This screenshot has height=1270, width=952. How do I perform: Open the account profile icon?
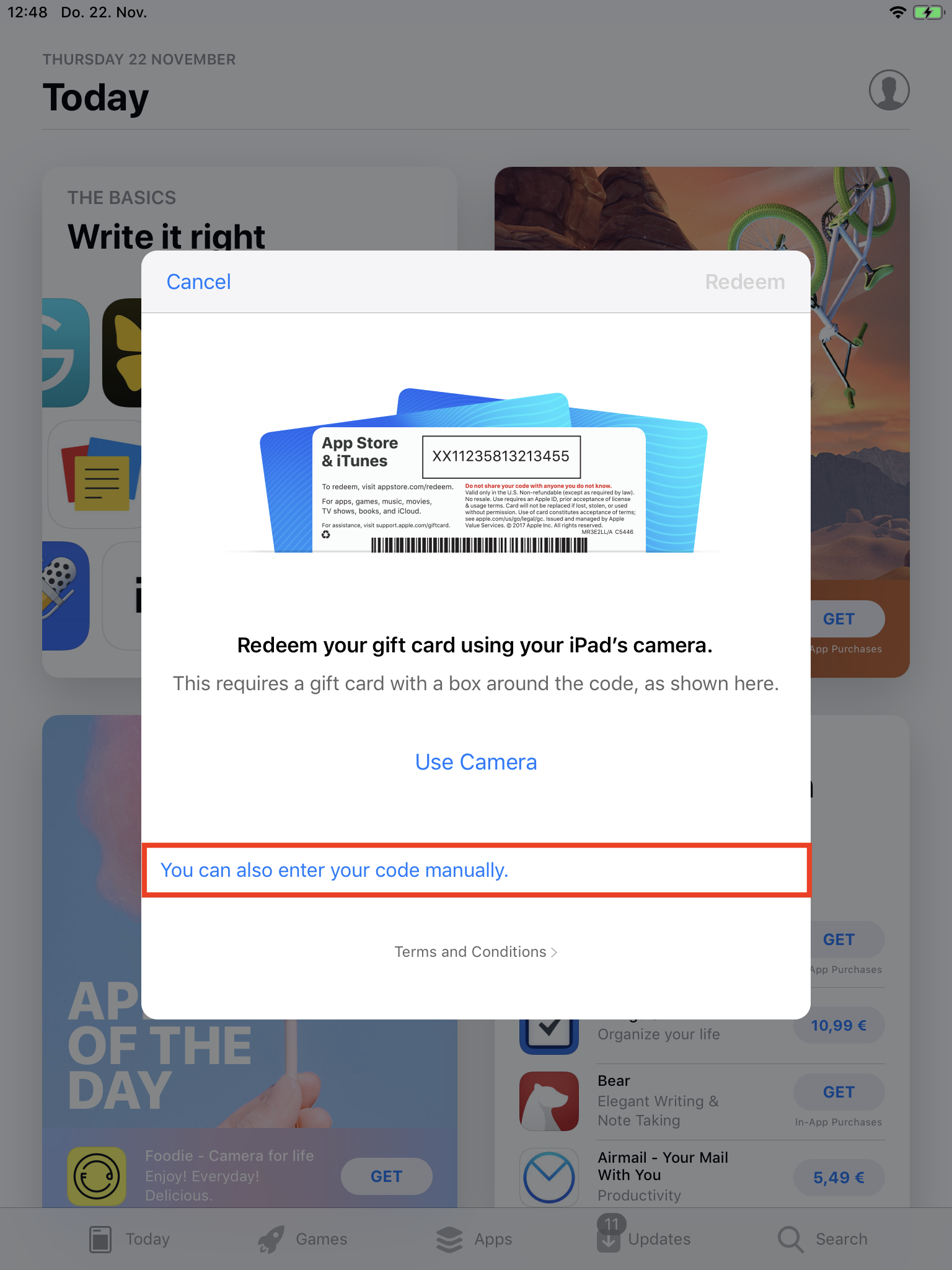[x=889, y=90]
